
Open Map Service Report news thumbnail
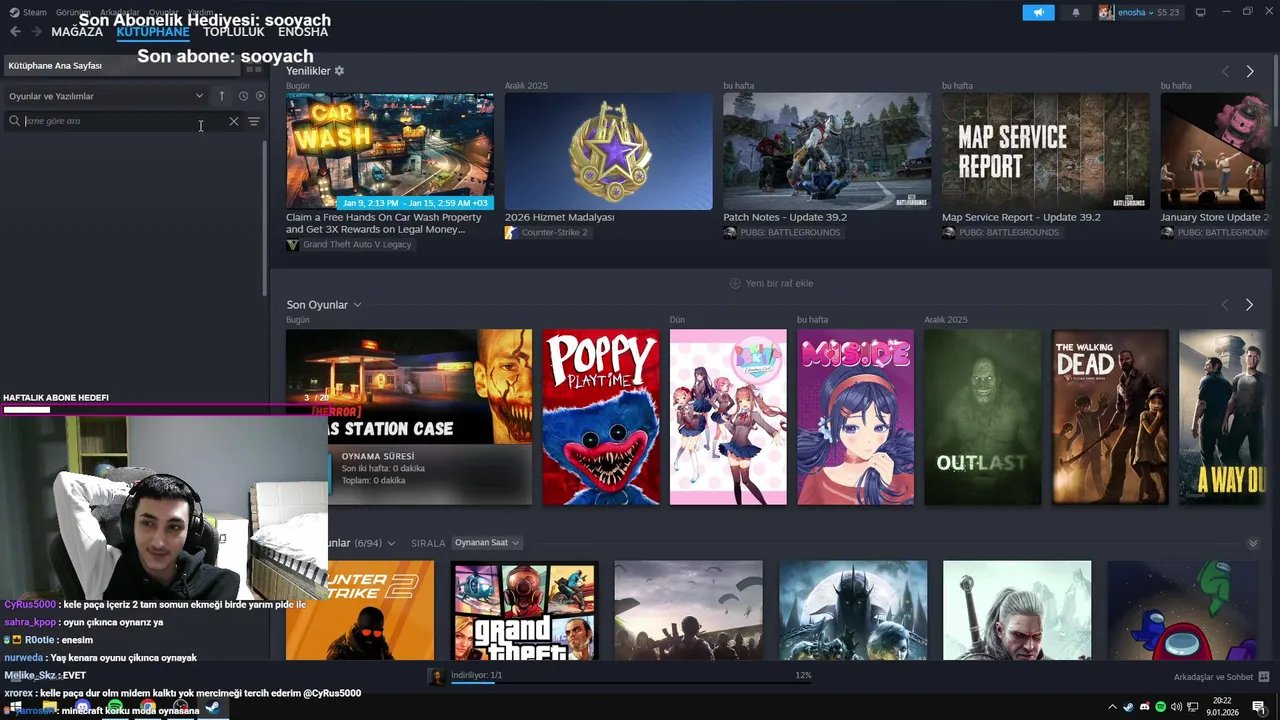point(1046,151)
